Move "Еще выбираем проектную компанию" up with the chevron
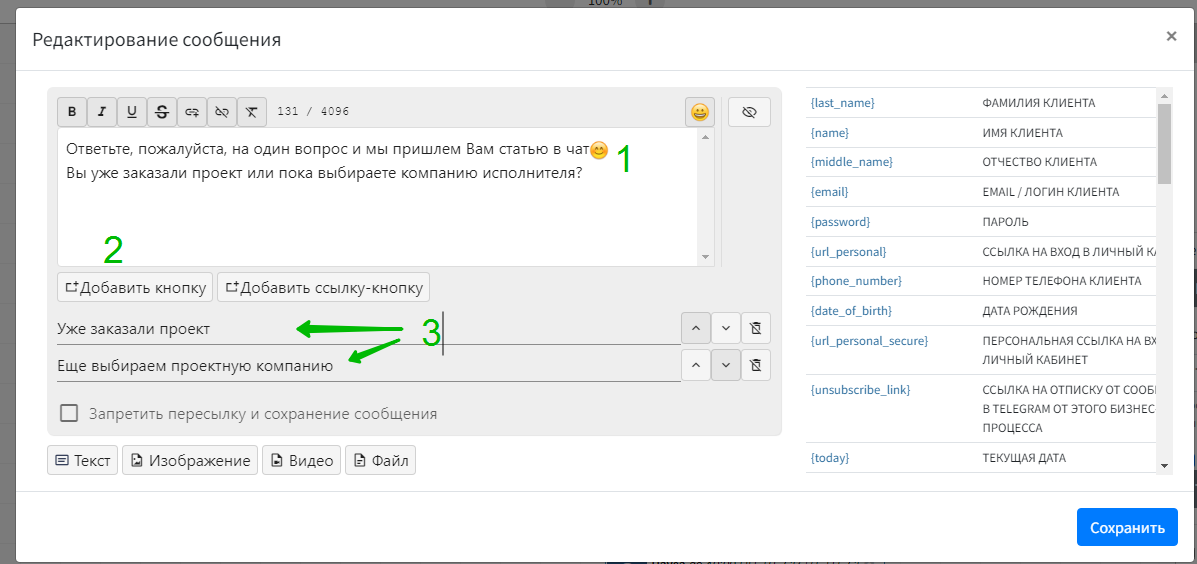 [696, 365]
